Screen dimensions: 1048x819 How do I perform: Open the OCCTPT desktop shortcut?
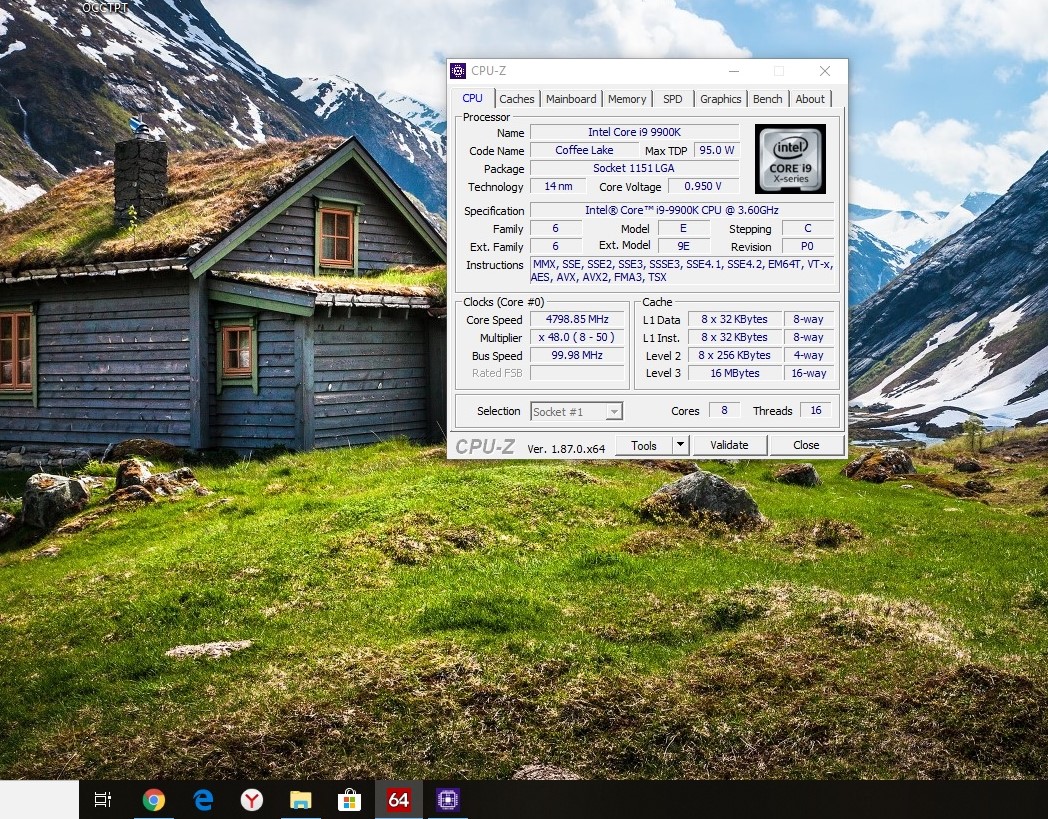(x=105, y=7)
